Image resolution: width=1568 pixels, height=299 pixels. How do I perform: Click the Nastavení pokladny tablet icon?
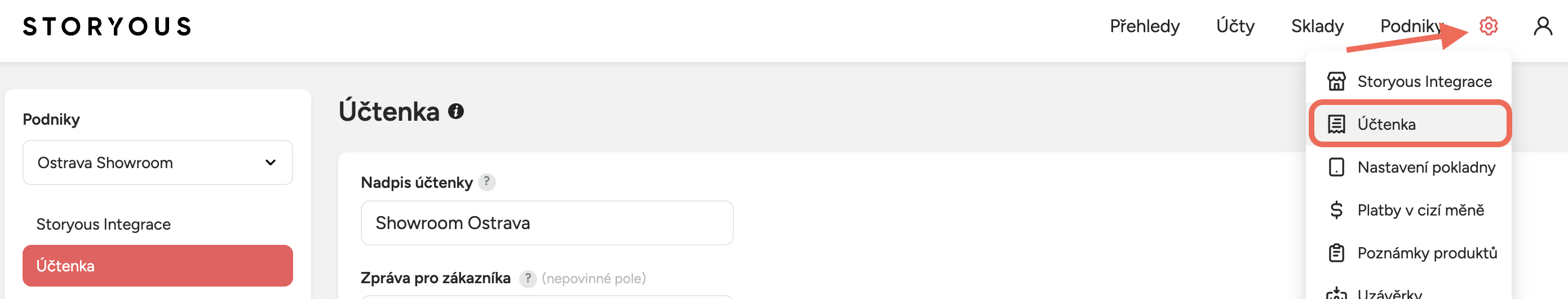tap(1337, 168)
